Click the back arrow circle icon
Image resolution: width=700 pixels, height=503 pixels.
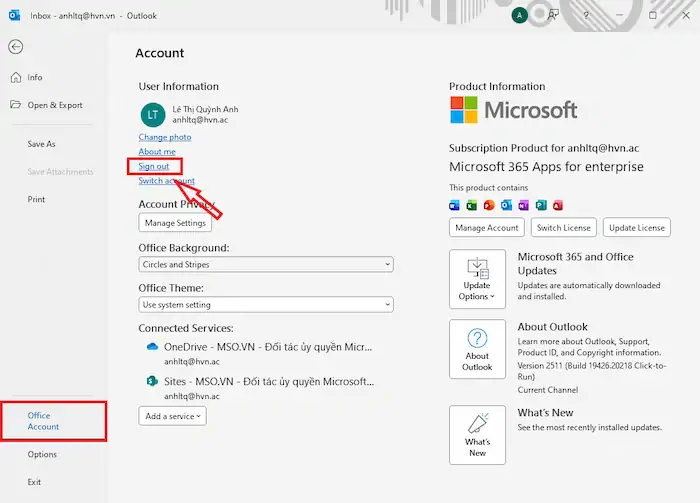[x=16, y=47]
